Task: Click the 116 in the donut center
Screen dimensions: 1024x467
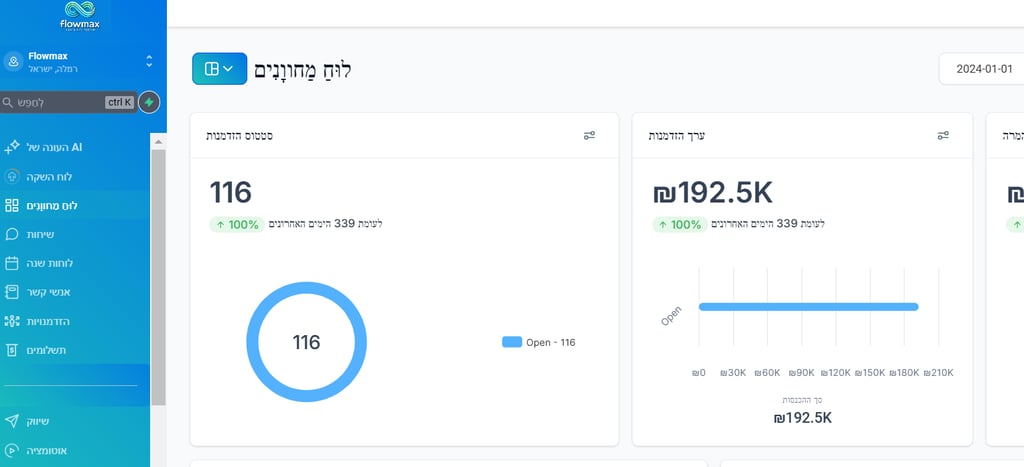Action: point(306,342)
